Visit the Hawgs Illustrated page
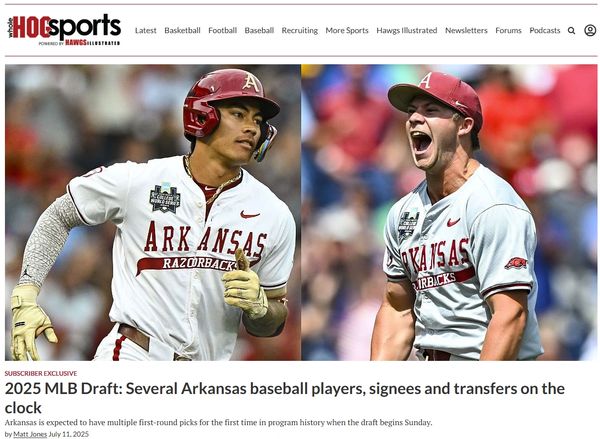600x439 pixels. click(x=407, y=30)
